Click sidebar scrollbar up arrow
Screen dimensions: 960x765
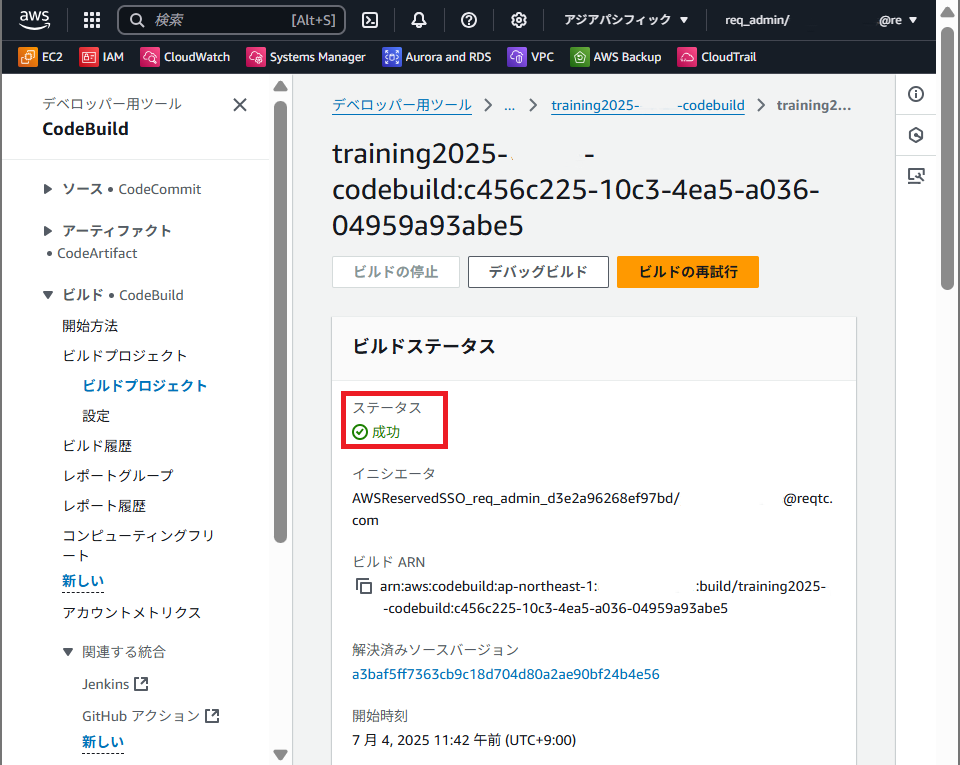tap(280, 86)
